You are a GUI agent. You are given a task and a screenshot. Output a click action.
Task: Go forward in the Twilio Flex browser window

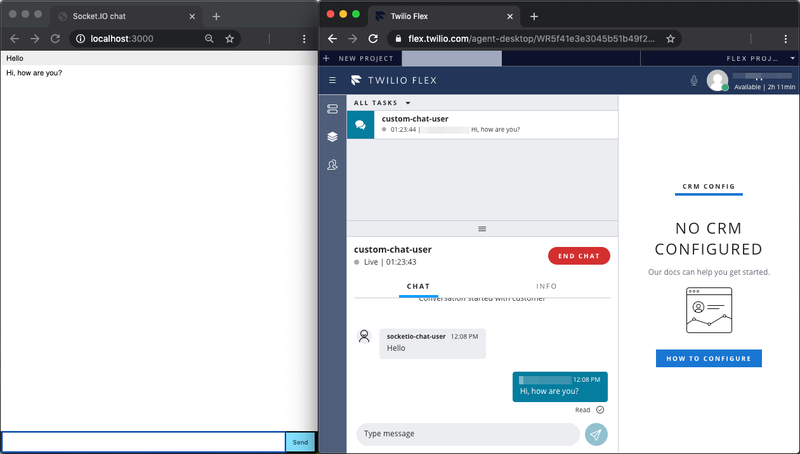pyautogui.click(x=353, y=39)
